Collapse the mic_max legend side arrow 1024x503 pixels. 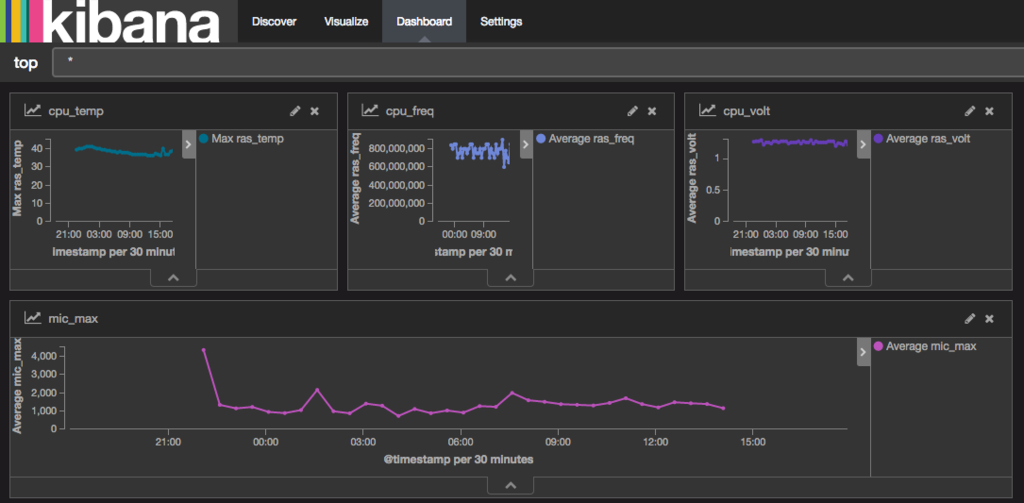[863, 350]
